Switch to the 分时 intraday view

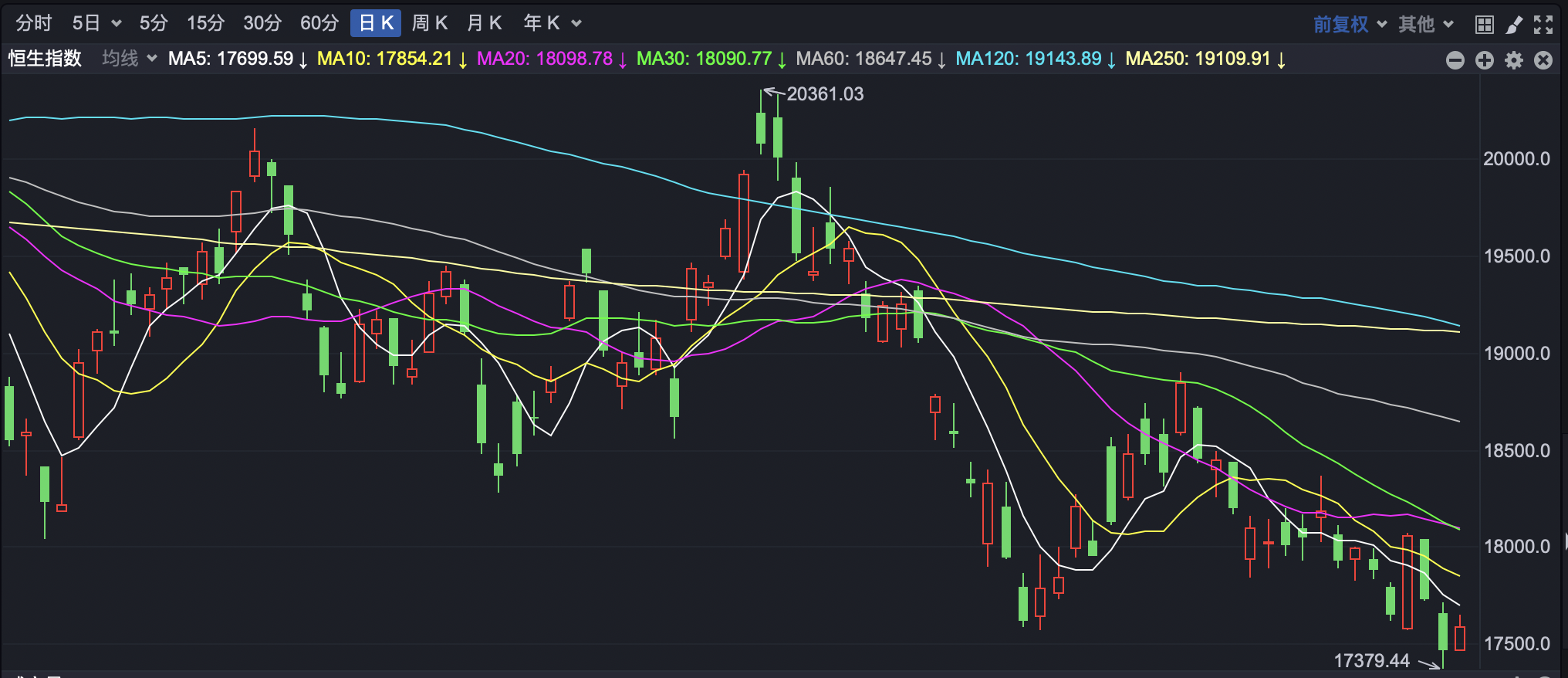pyautogui.click(x=33, y=23)
